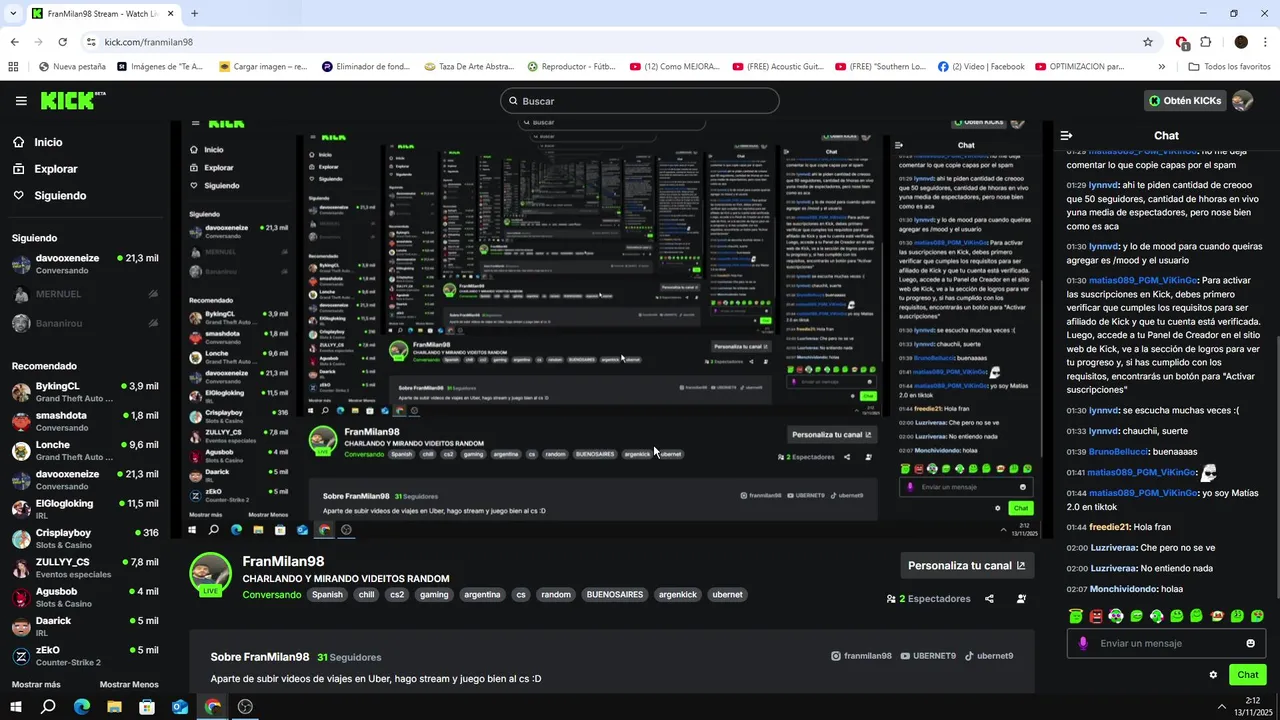Screen dimensions: 1280x720
Task: Open the emoji picker in message box
Action: (x=1250, y=643)
